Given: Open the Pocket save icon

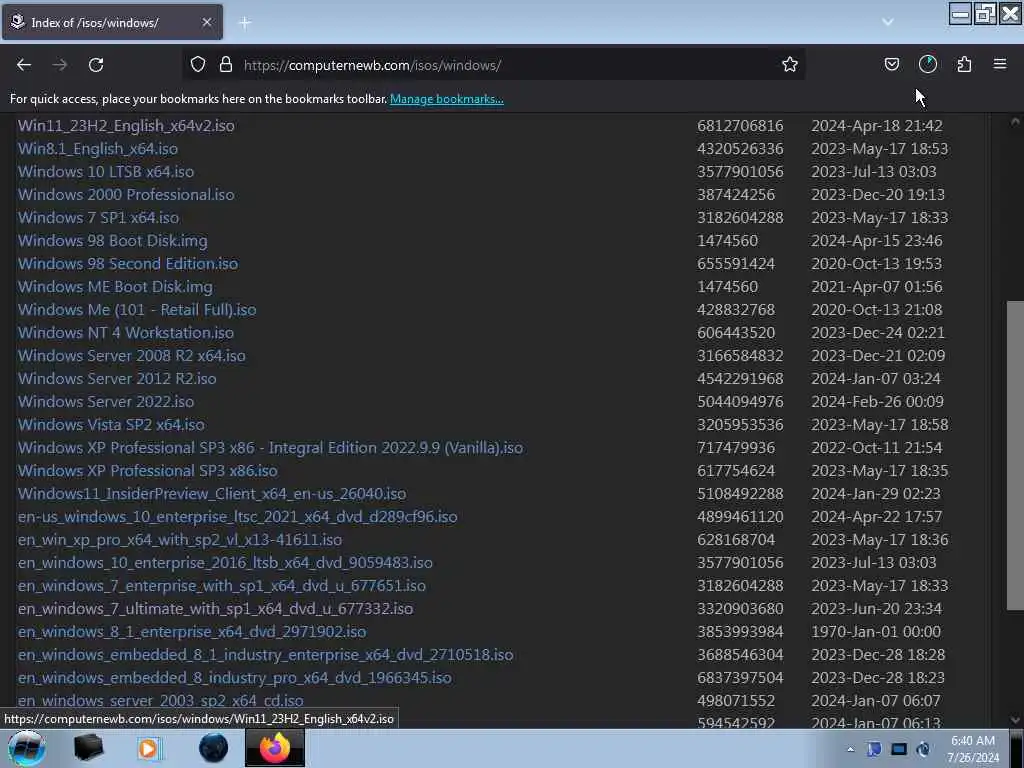Looking at the screenshot, I should pyautogui.click(x=891, y=65).
